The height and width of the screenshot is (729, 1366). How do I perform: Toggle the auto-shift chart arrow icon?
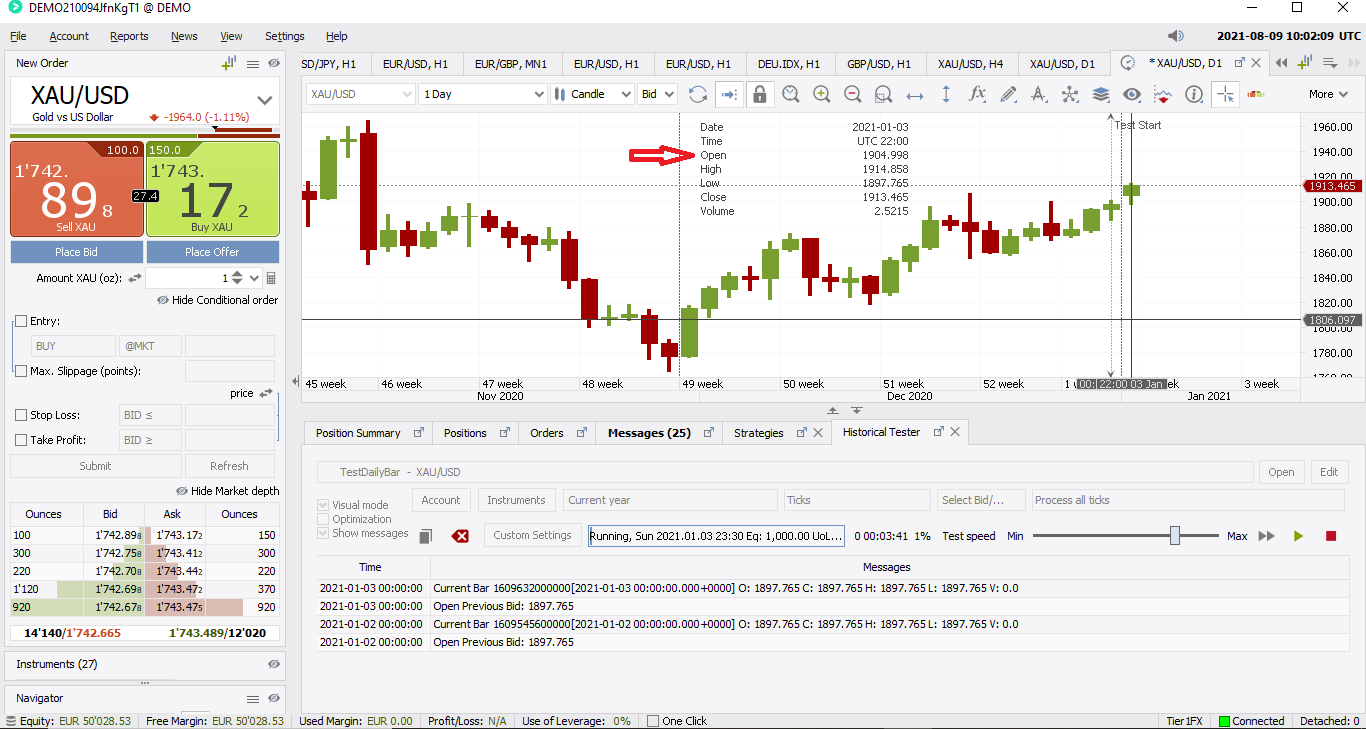(729, 94)
